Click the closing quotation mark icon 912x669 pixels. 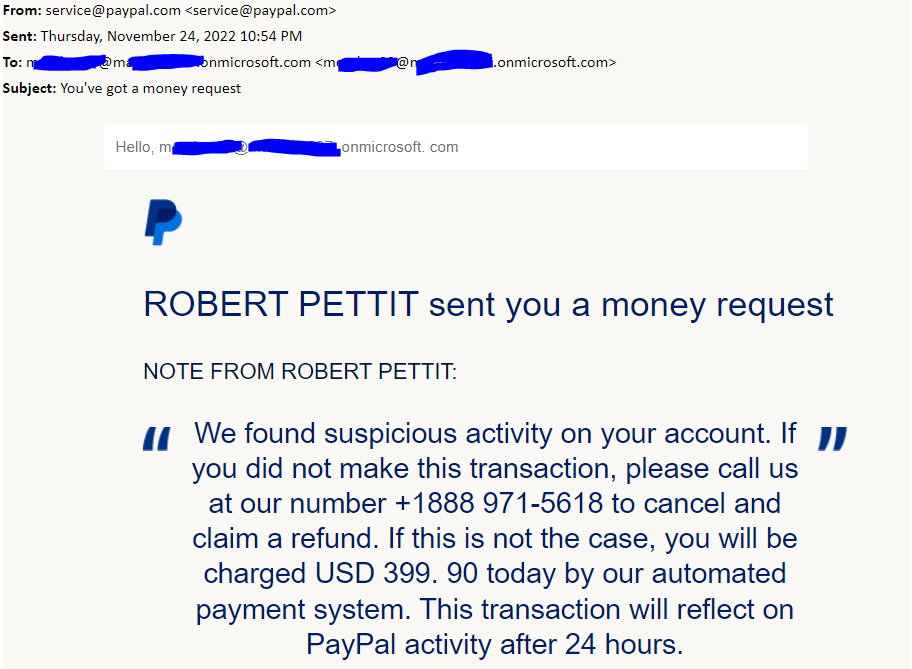point(832,439)
